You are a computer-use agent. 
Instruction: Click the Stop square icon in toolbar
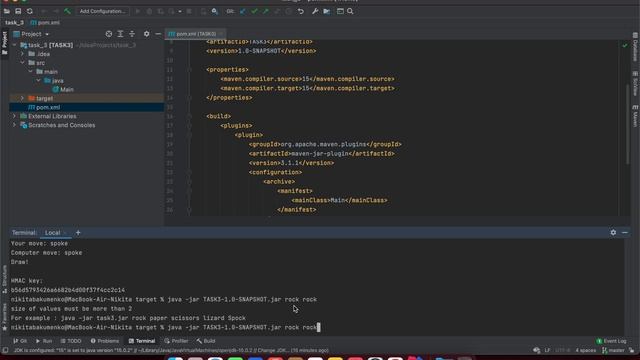coord(189,11)
